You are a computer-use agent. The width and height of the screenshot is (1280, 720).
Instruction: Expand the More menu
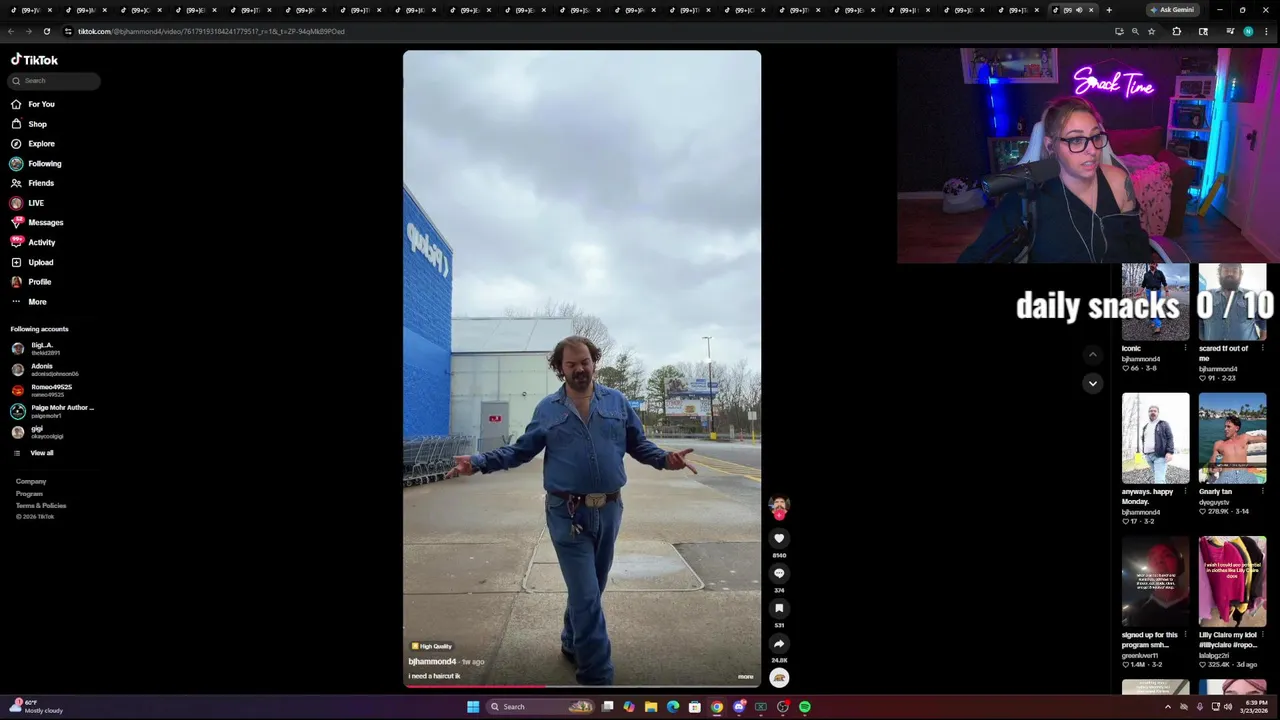29,301
